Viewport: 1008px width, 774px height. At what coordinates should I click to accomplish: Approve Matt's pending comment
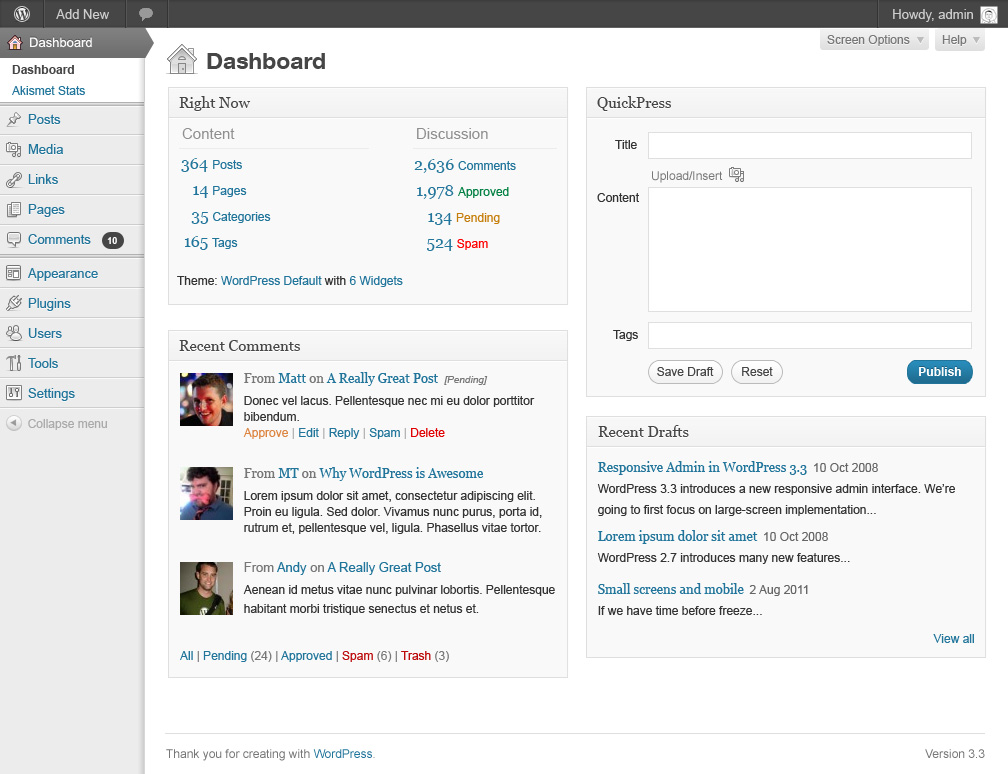click(x=266, y=433)
